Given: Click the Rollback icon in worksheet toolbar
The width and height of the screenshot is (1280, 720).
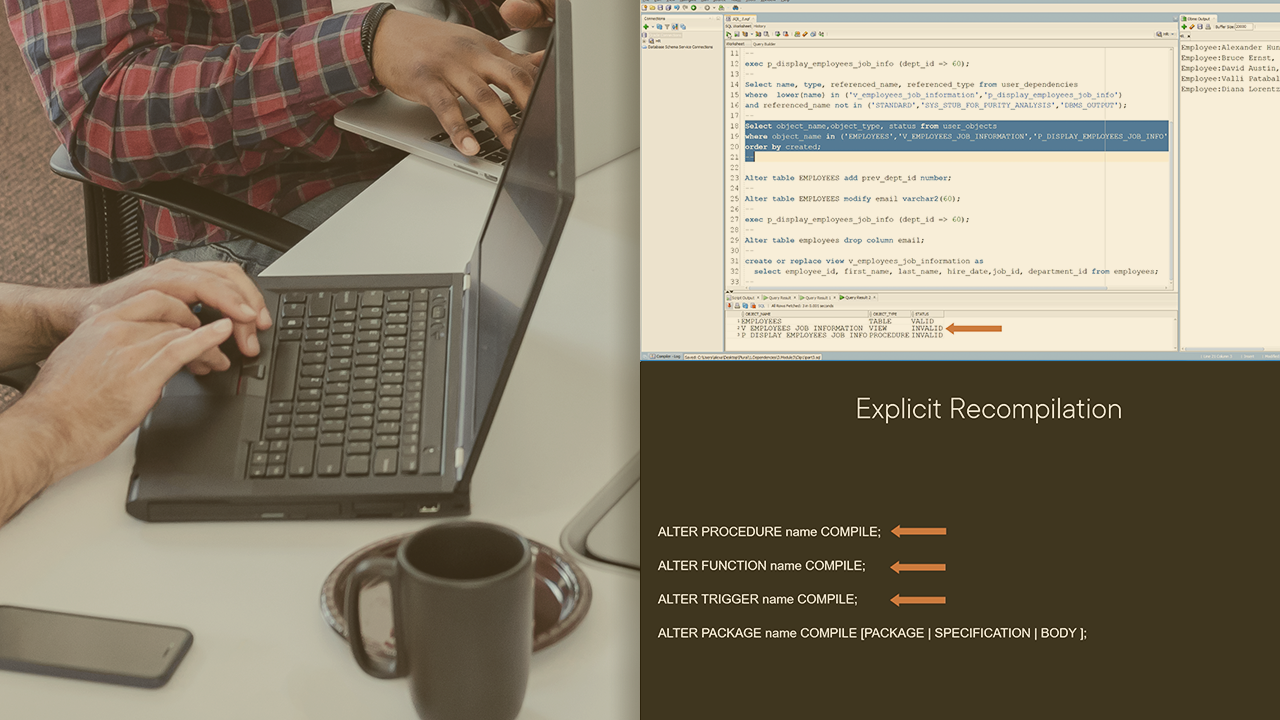Looking at the screenshot, I should click(786, 34).
